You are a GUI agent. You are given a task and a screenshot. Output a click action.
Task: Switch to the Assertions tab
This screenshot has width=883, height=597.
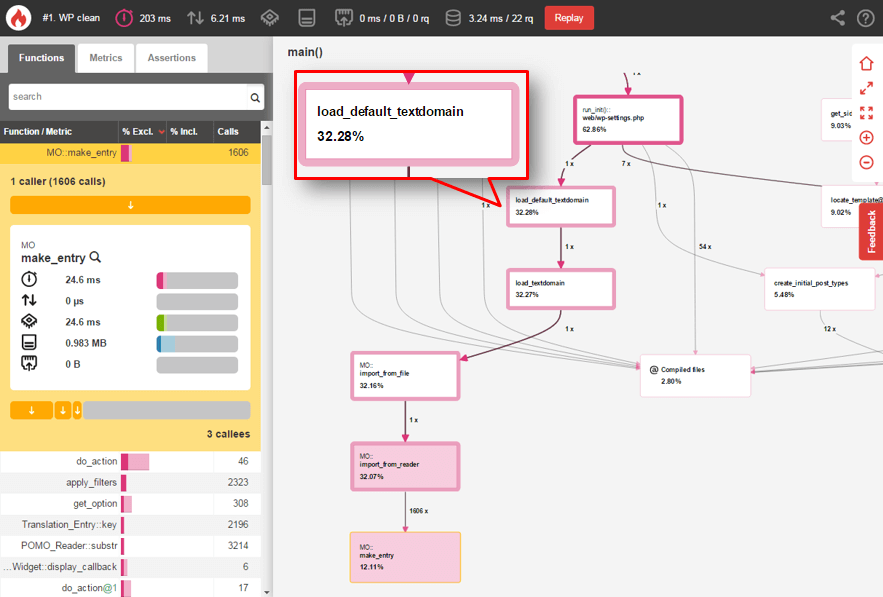pyautogui.click(x=172, y=58)
